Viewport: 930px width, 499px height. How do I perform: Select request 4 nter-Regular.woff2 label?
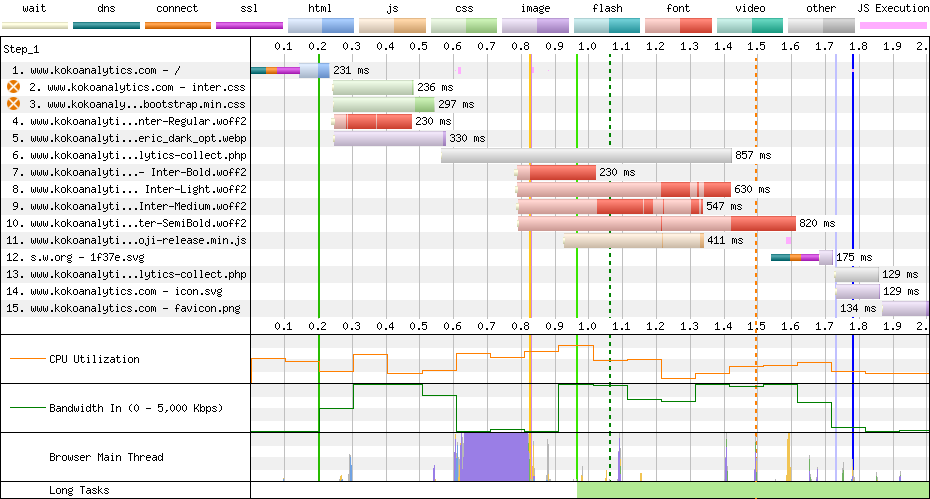pyautogui.click(x=129, y=121)
